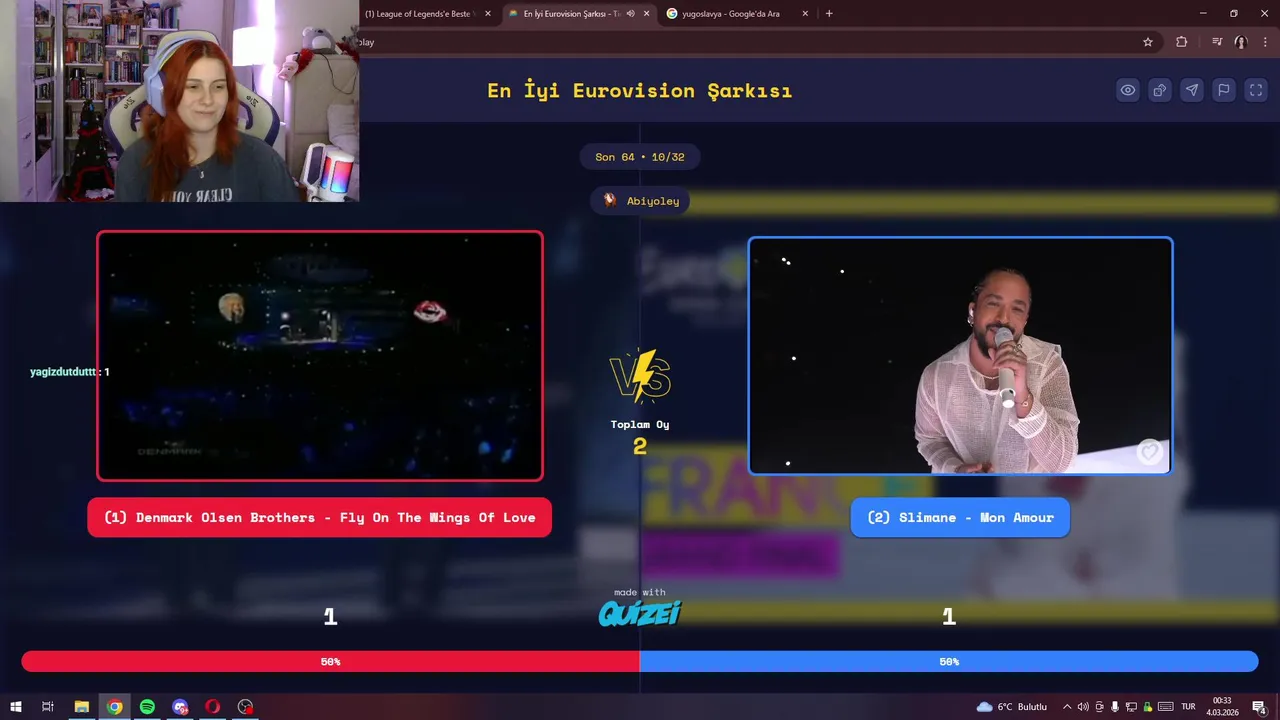Expand the hidden system tray icons
The image size is (1280, 720).
click(1067, 707)
